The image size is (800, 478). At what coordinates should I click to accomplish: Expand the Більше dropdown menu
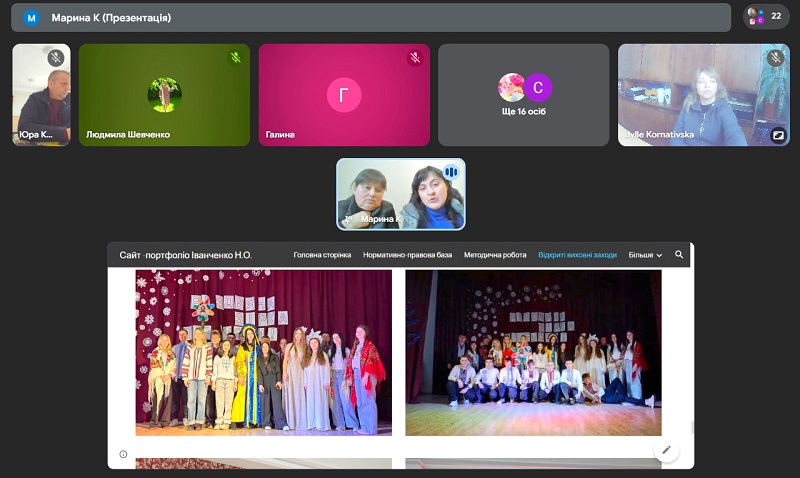pos(645,255)
